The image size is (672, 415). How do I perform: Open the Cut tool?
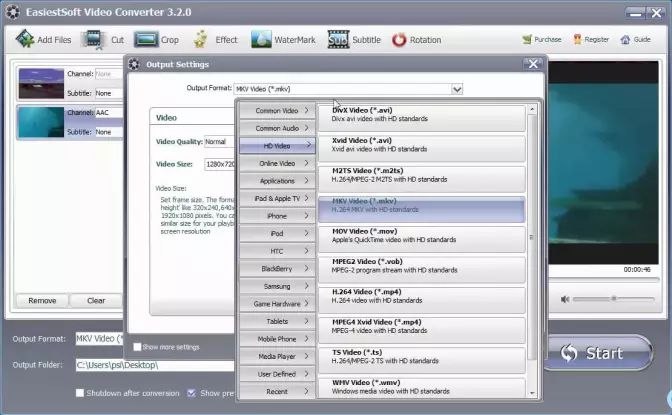(x=104, y=40)
